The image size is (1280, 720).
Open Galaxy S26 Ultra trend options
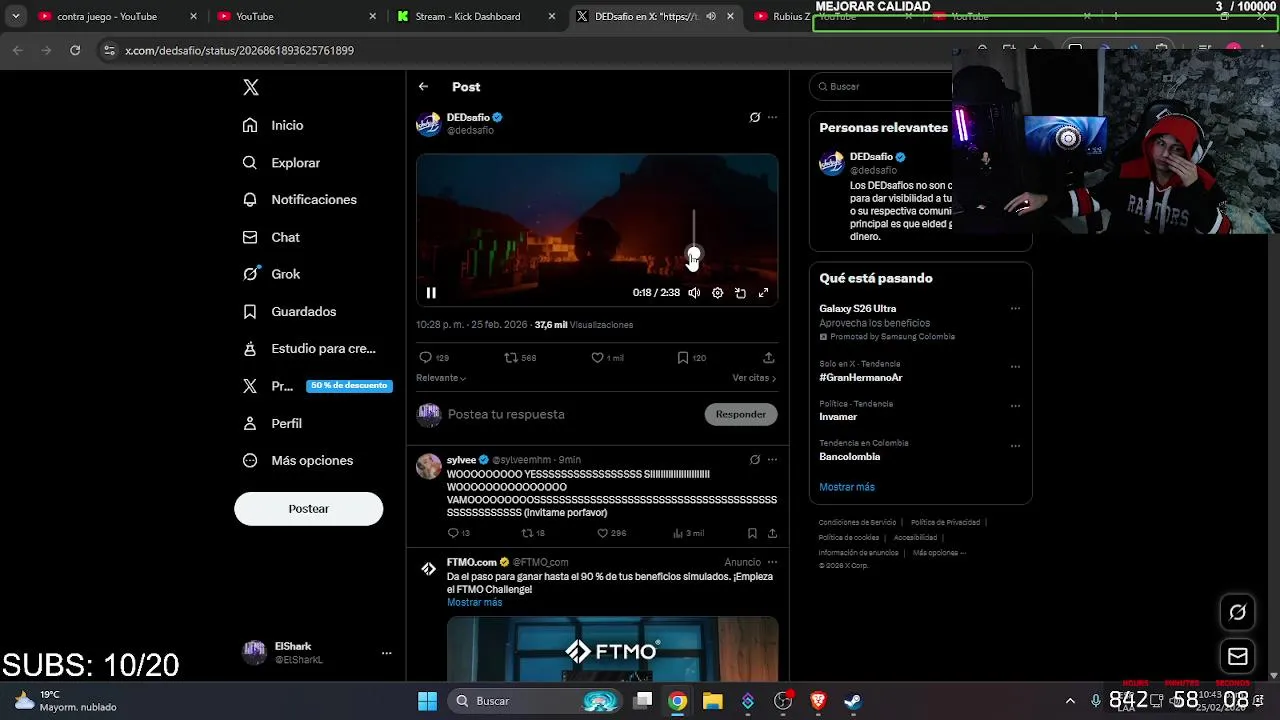(x=1015, y=308)
